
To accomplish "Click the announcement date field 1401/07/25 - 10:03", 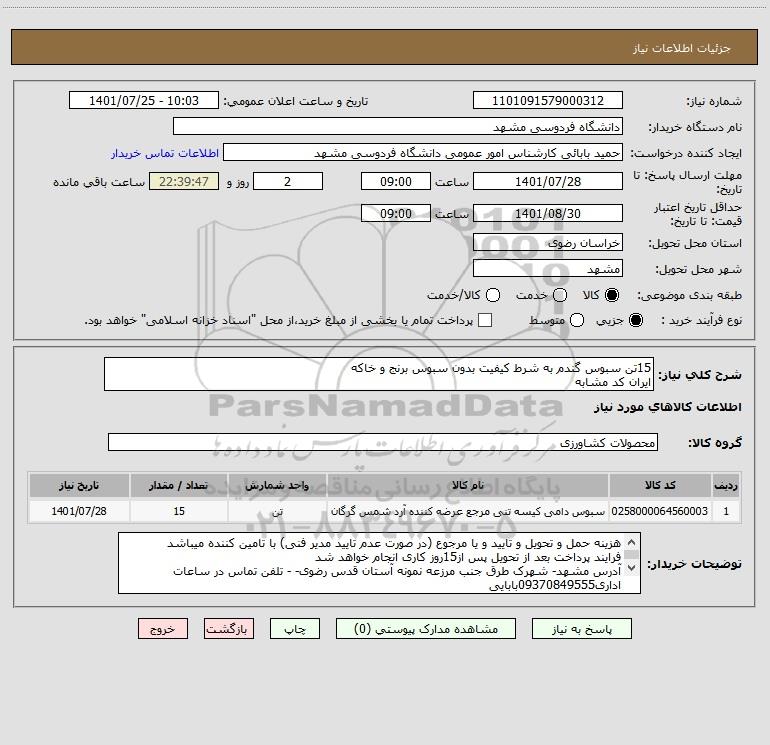I will pos(144,100).
